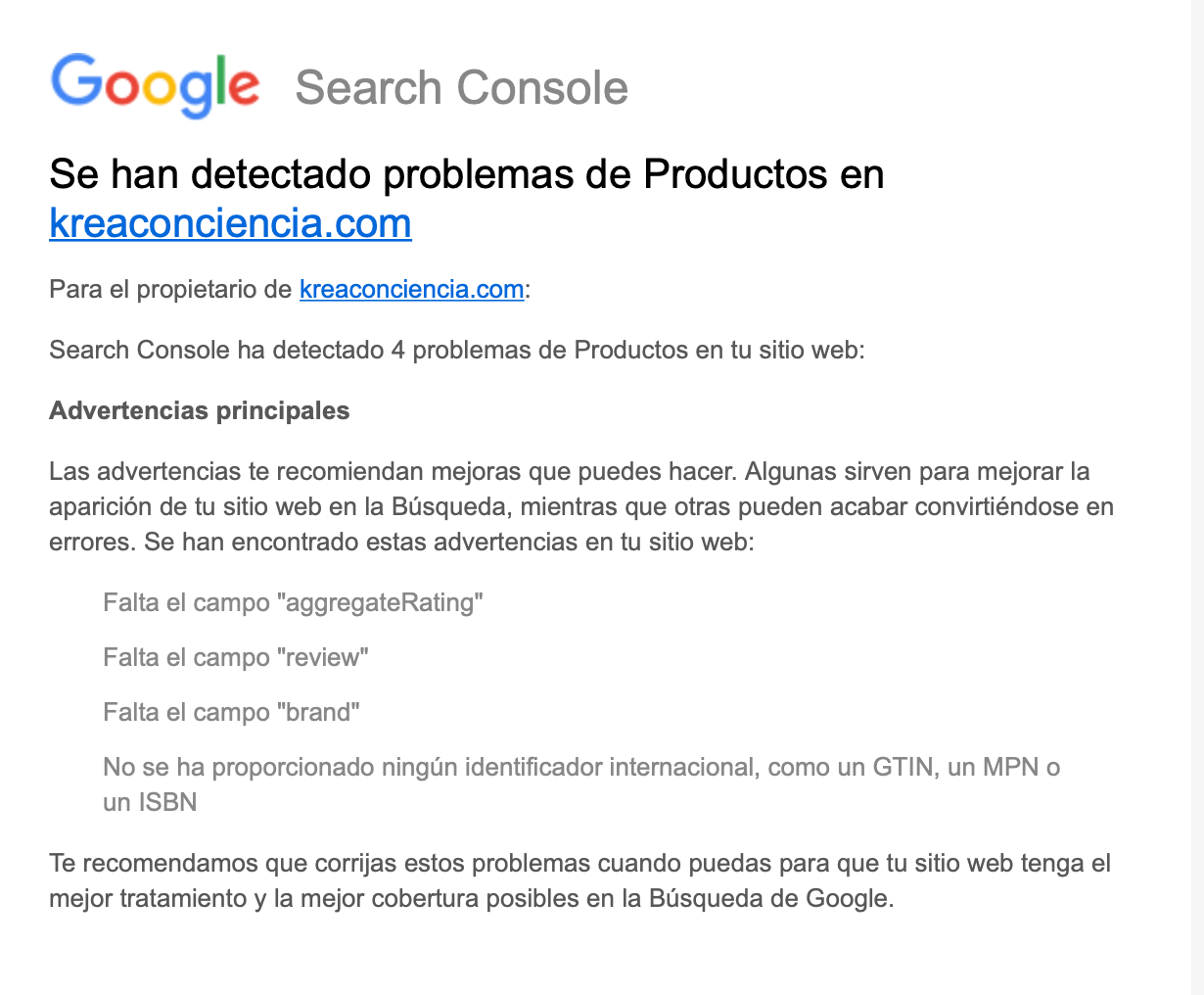Image resolution: width=1204 pixels, height=995 pixels.
Task: Click the 'identificador internacional' GTIN/MPN warning line
Action: [x=581, y=767]
